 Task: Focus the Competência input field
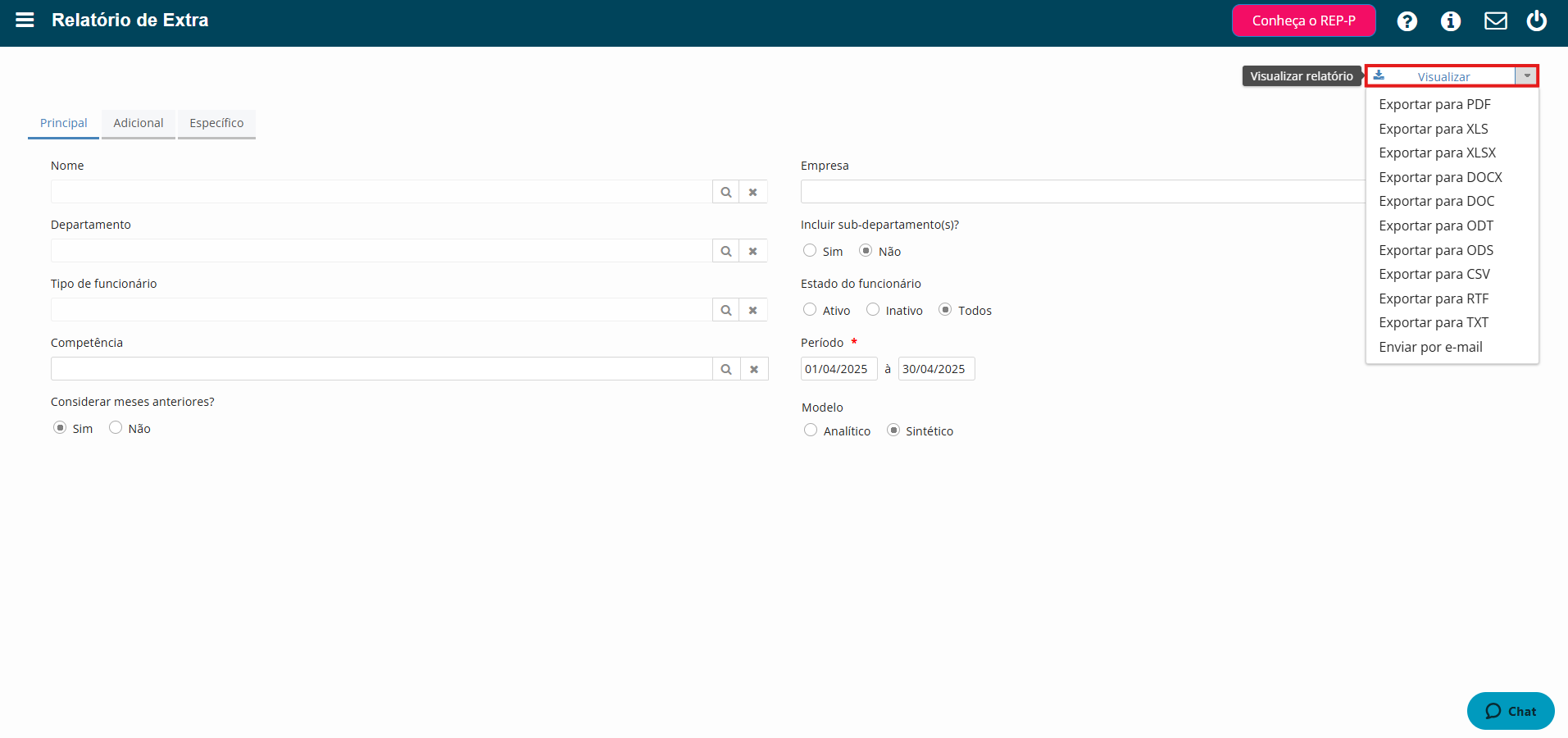381,369
